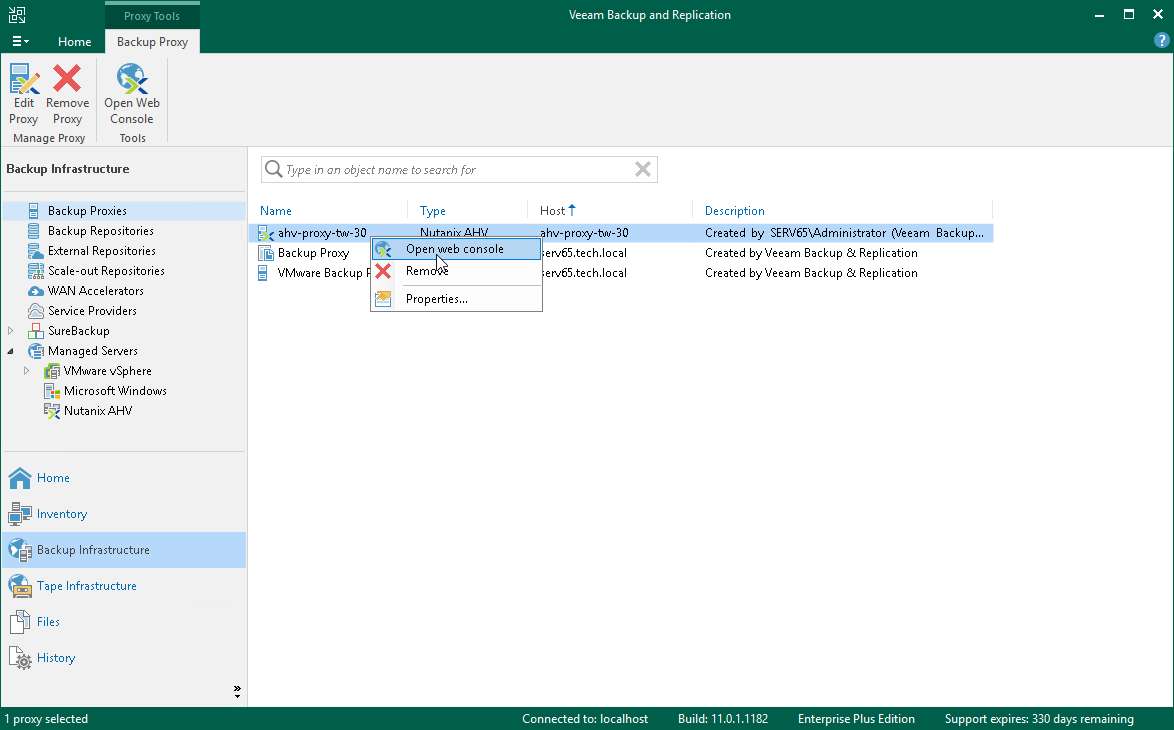The width and height of the screenshot is (1174, 730).
Task: Click the VMware vSphere icon
Action: click(x=52, y=371)
